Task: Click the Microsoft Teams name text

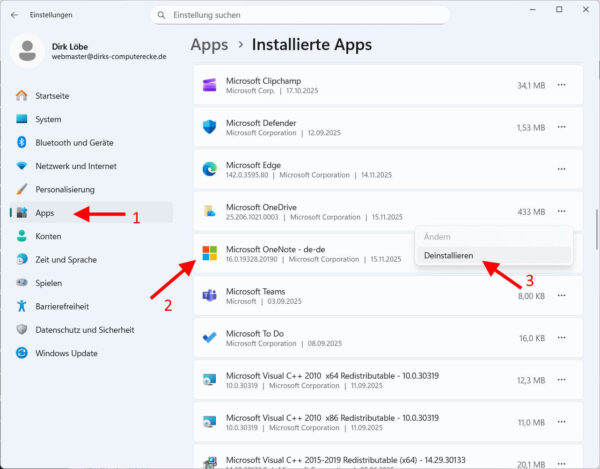Action: tap(255, 291)
